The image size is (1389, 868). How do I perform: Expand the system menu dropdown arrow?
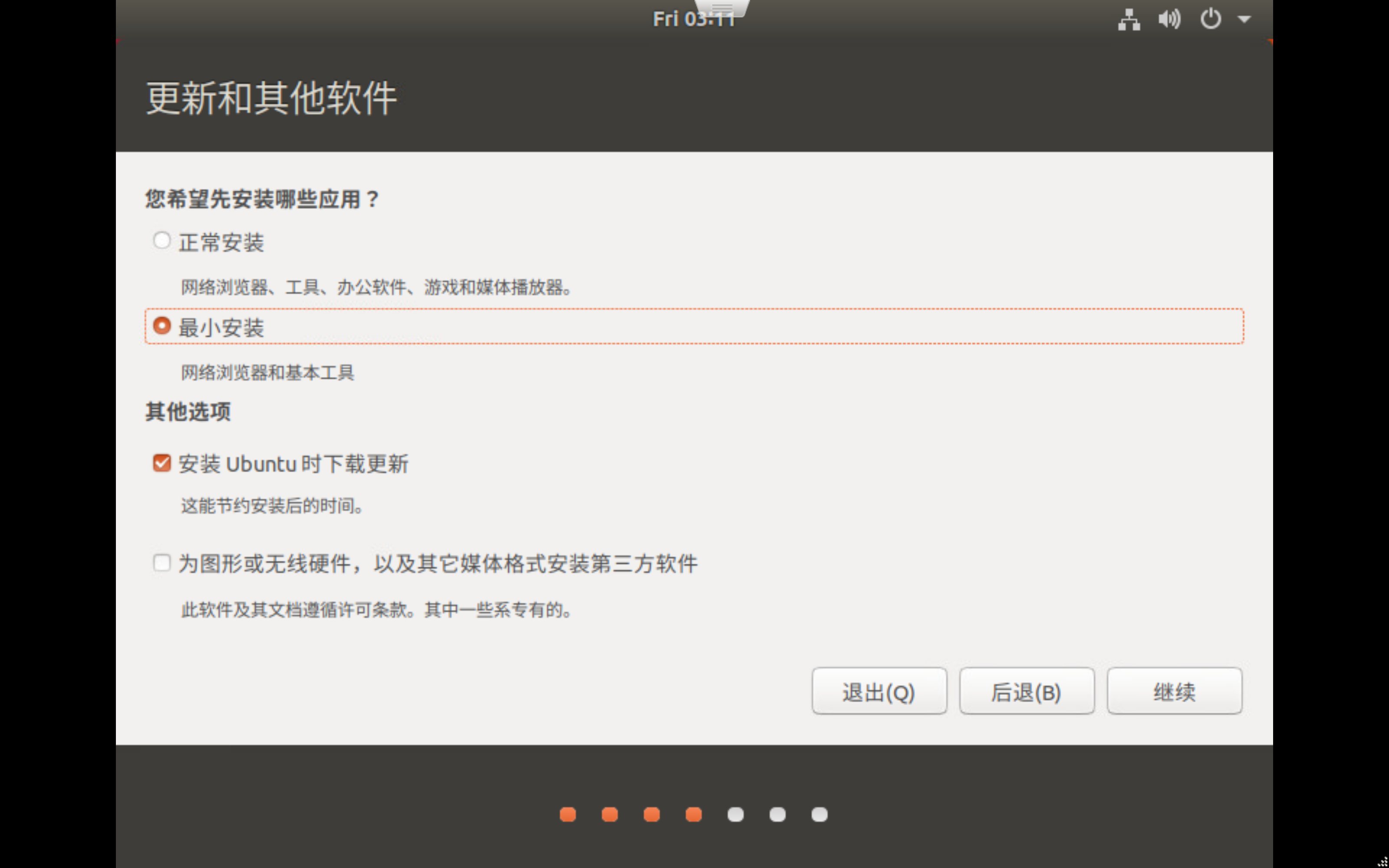1244,19
